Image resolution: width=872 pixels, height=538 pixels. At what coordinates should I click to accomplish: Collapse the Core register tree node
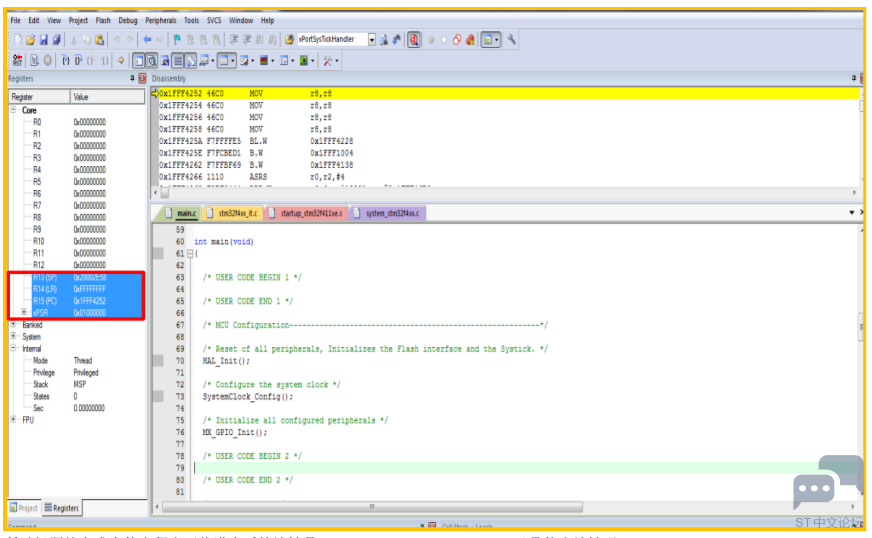click(x=13, y=110)
